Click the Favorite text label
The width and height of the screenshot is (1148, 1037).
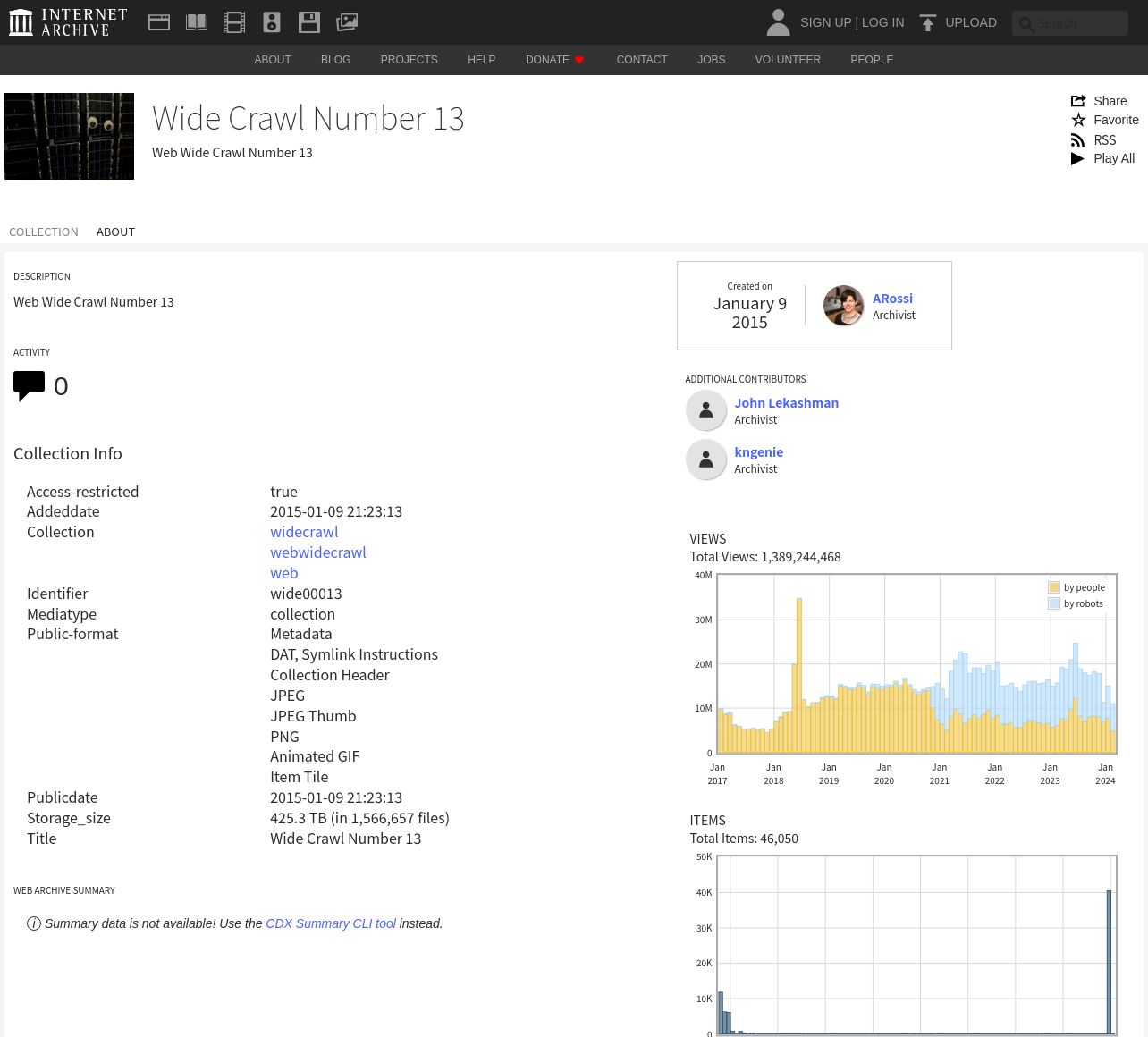pos(1116,120)
